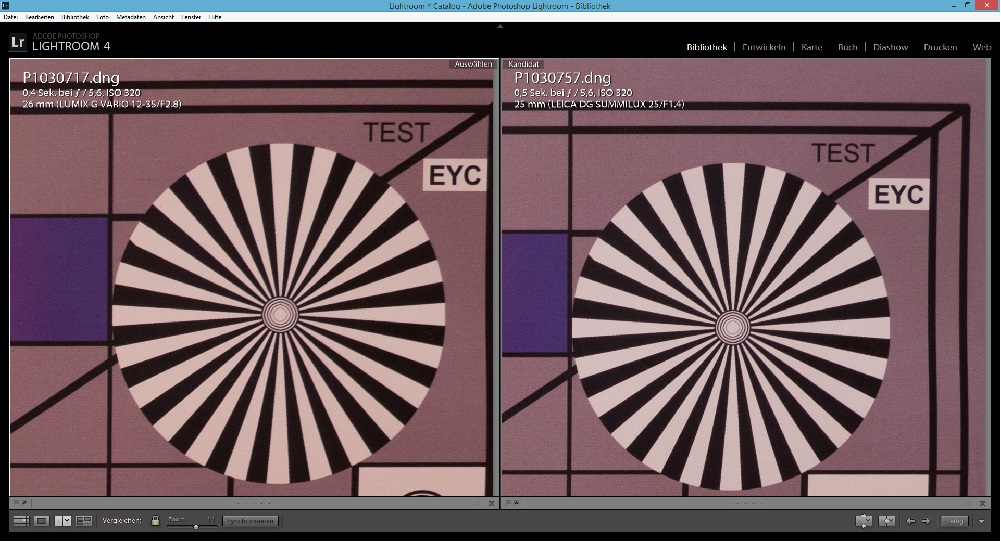Click the Kandidat label
The width and height of the screenshot is (1001, 542).
(523, 64)
